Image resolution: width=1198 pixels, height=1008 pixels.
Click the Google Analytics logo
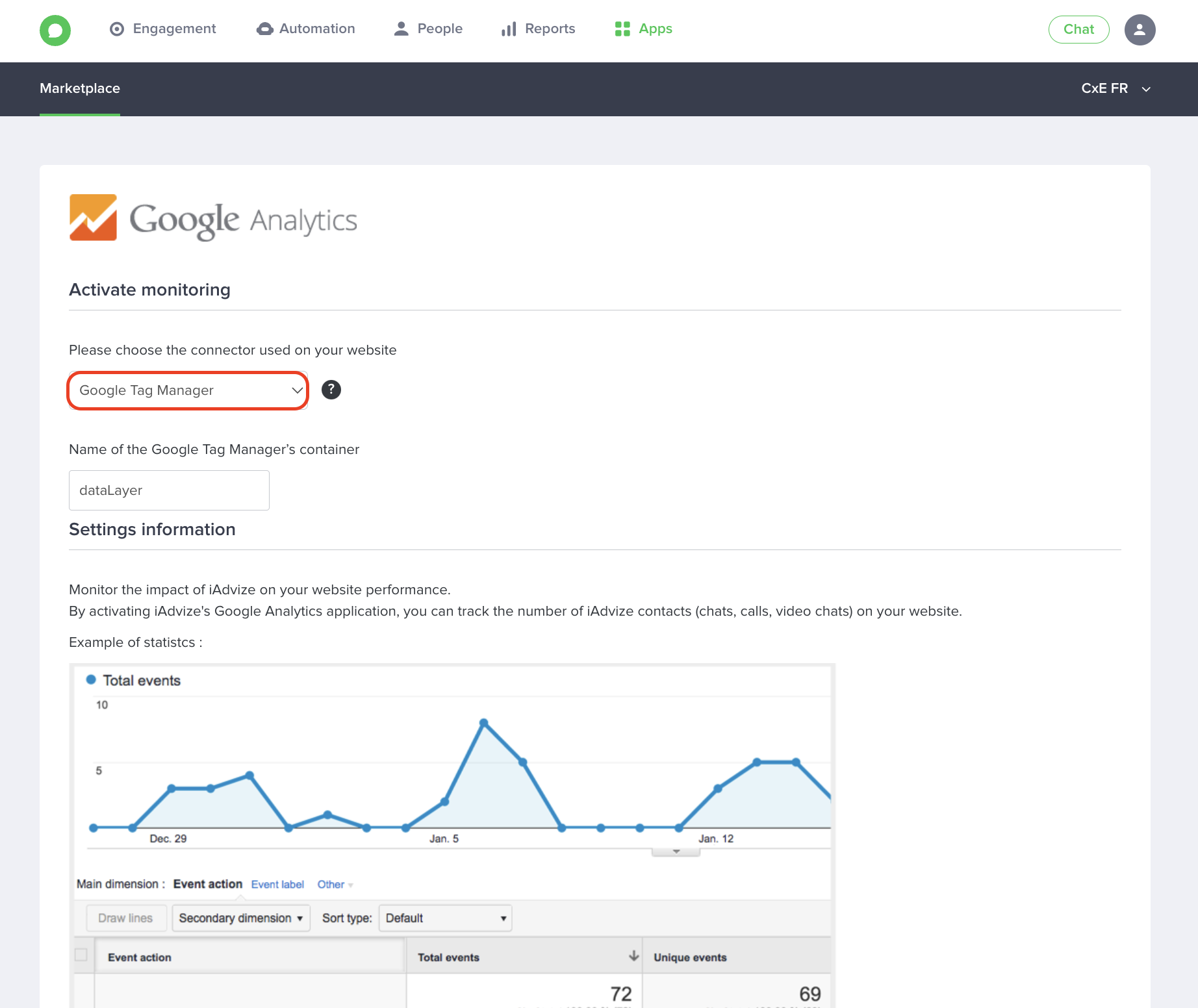[213, 219]
